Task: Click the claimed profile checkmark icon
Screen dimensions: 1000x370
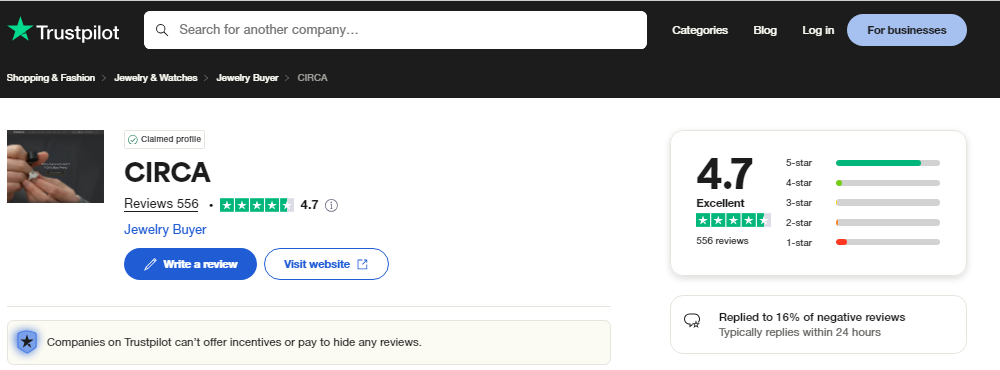Action: (133, 140)
